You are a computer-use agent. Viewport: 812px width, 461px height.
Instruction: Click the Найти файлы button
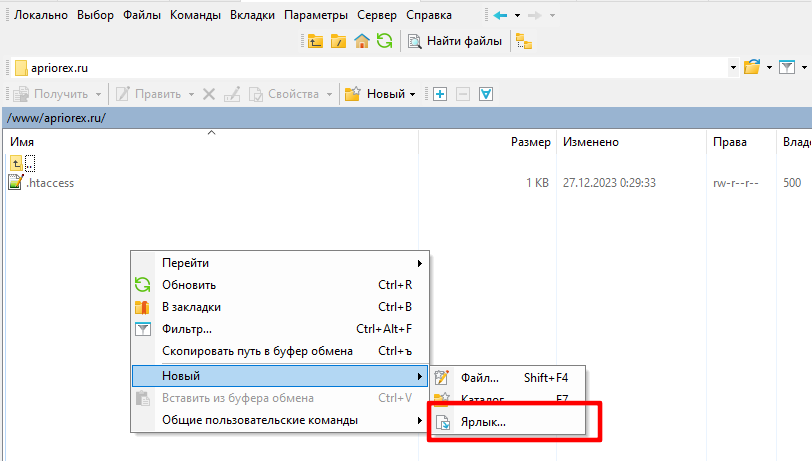pyautogui.click(x=457, y=41)
